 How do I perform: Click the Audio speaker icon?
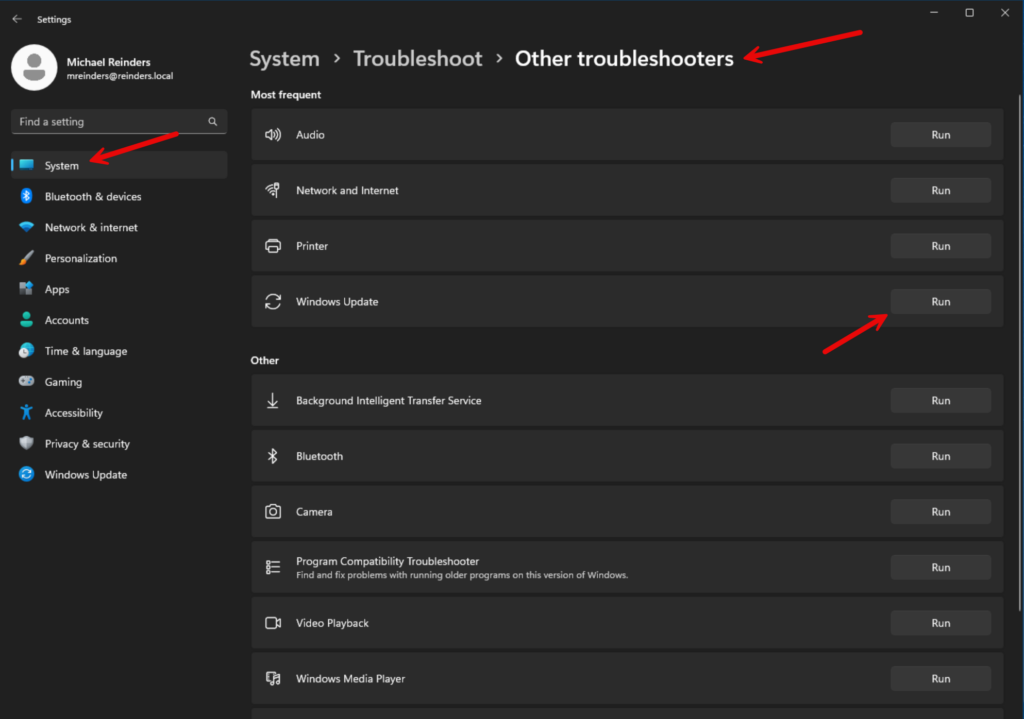pyautogui.click(x=273, y=135)
